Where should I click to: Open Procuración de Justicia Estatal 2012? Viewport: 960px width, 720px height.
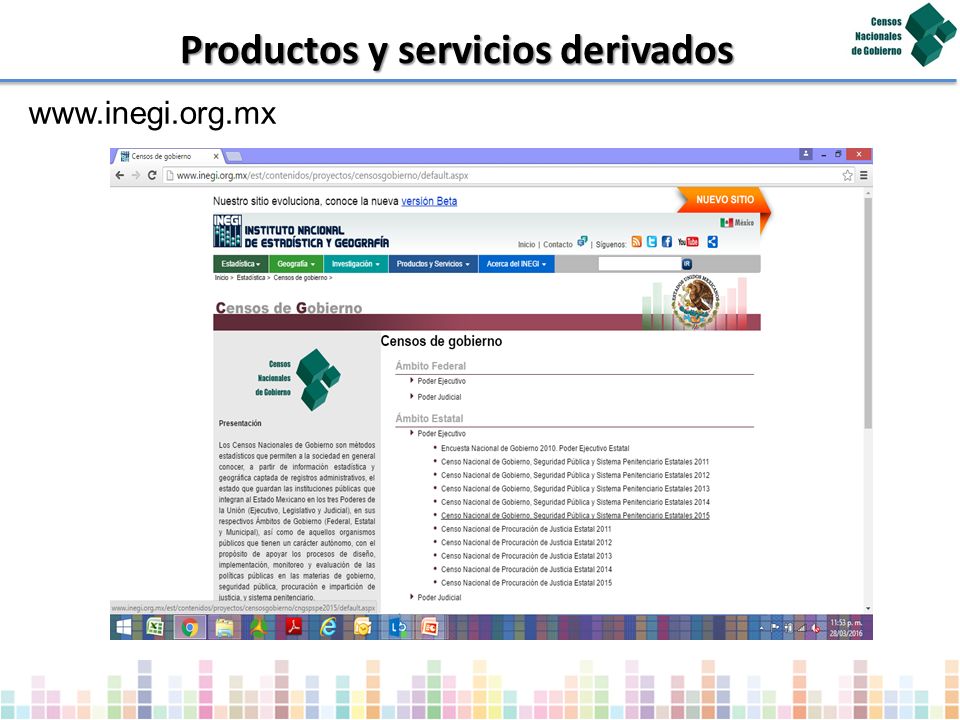pos(526,543)
